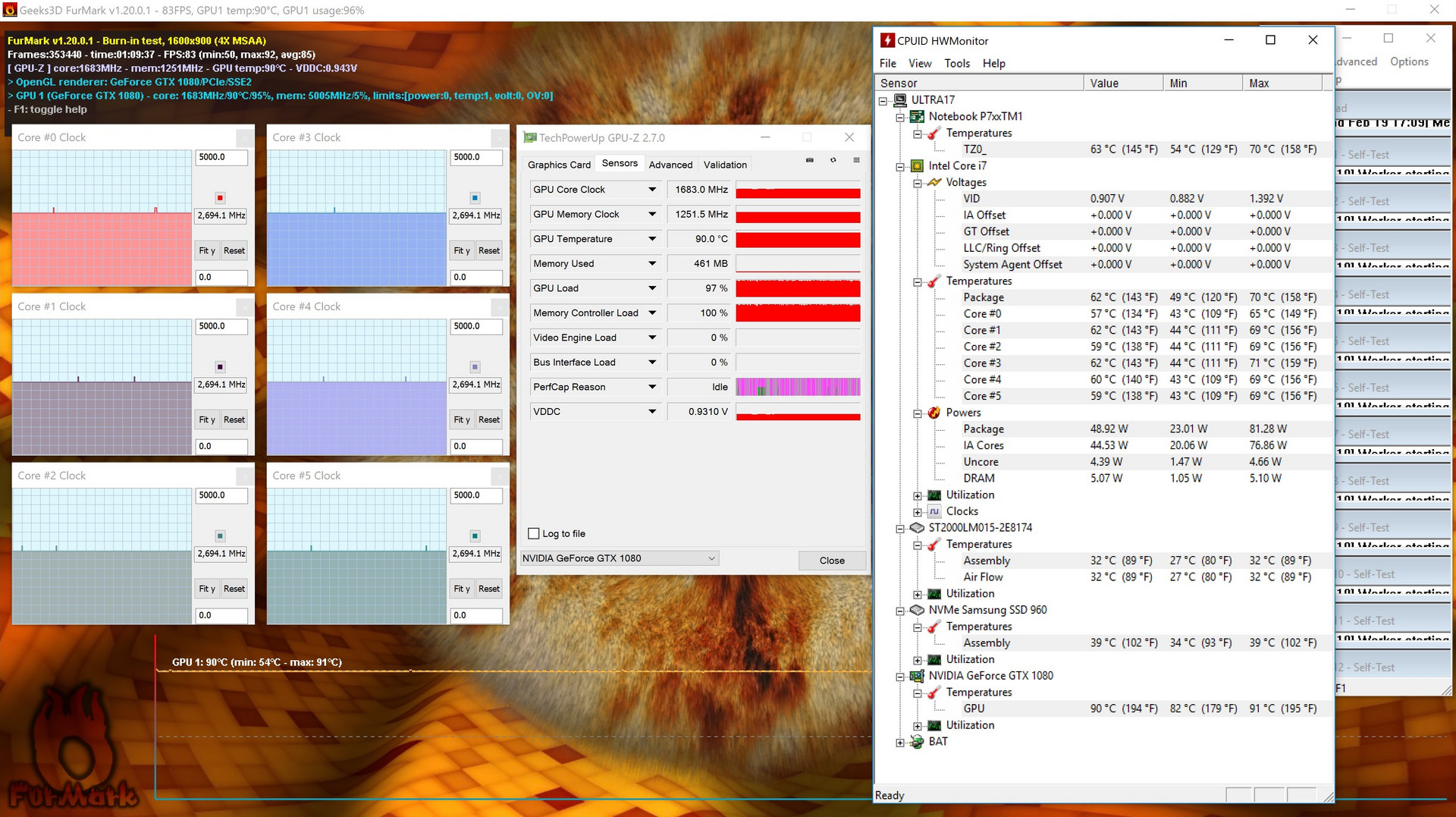1456x817 pixels.
Task: Click the blue color swatch in Core #3 Clock
Action: coord(475,198)
